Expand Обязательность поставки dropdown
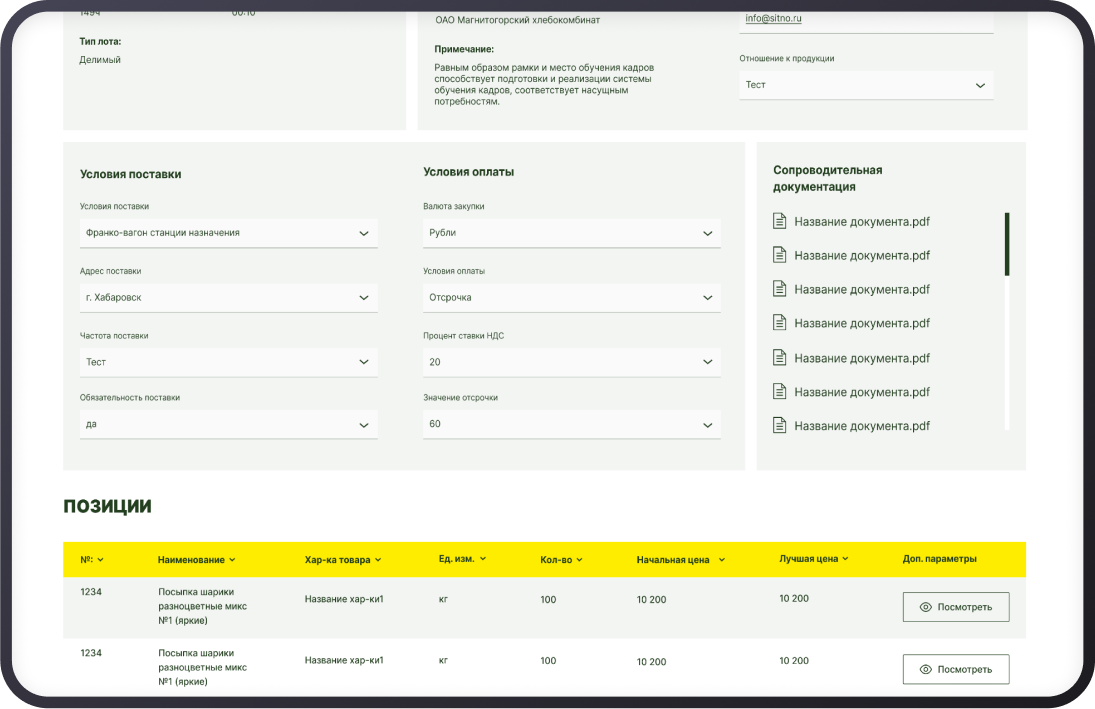Screen dimensions: 1095x709 tap(228, 424)
